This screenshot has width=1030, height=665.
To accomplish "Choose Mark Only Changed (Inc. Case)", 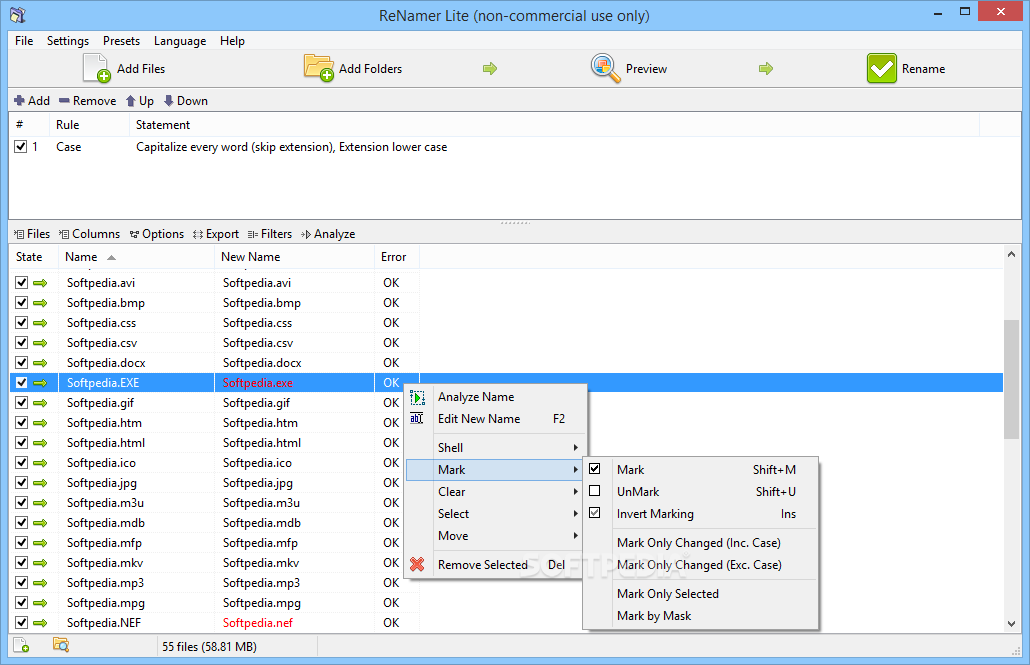I will click(x=701, y=543).
